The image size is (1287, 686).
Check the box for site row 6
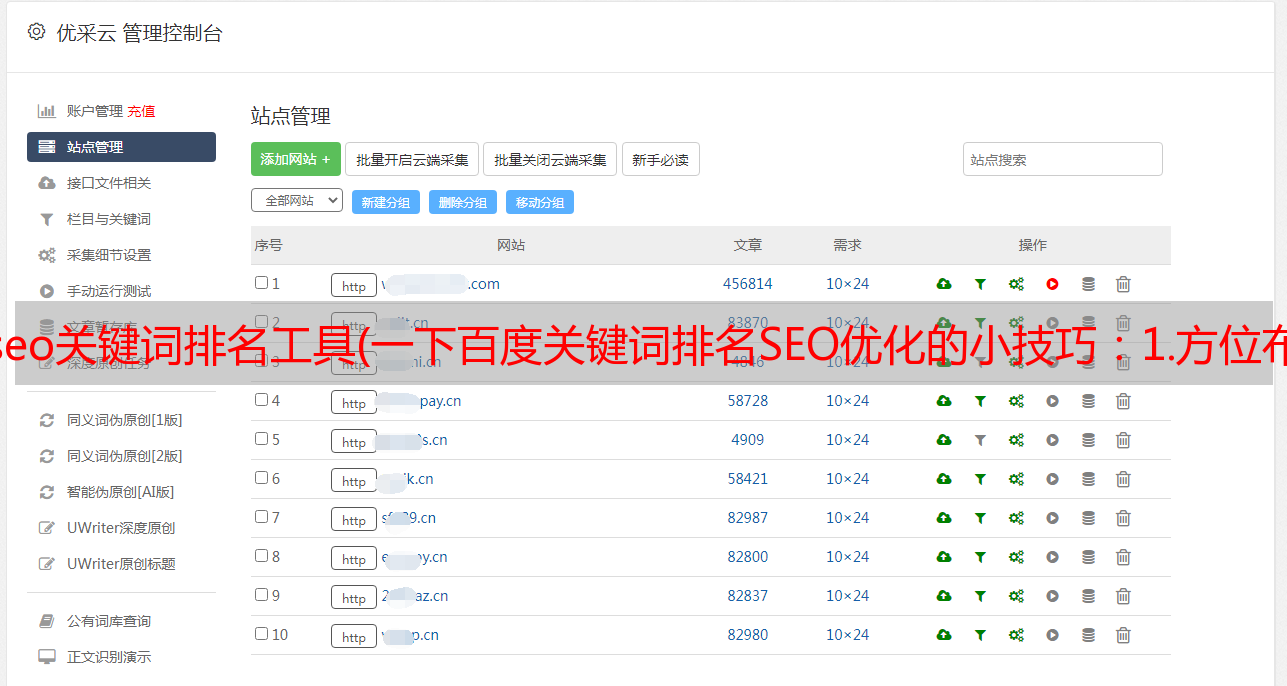pyautogui.click(x=261, y=478)
